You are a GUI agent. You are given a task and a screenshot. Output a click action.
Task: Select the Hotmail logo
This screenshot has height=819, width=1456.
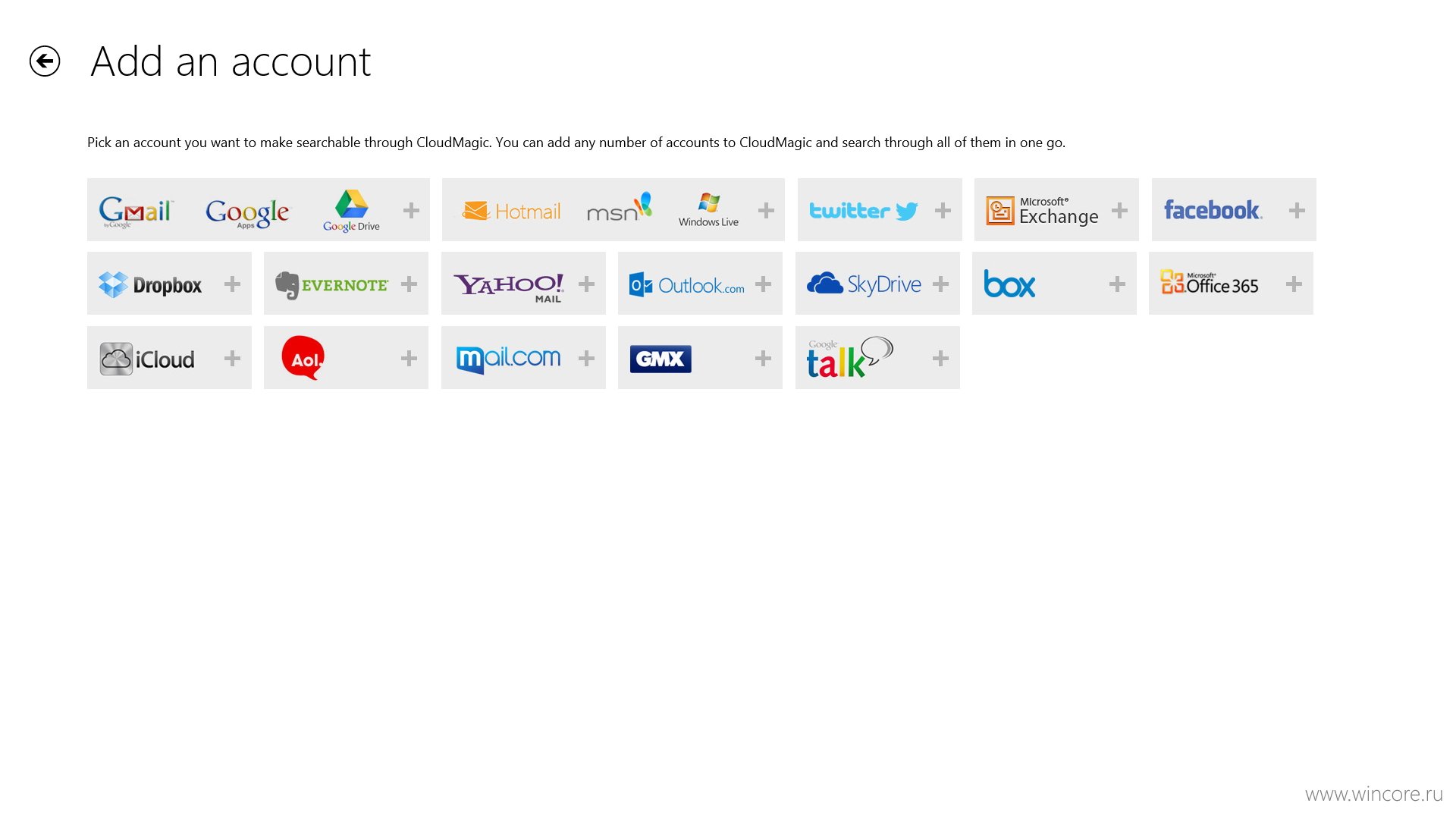pos(511,211)
